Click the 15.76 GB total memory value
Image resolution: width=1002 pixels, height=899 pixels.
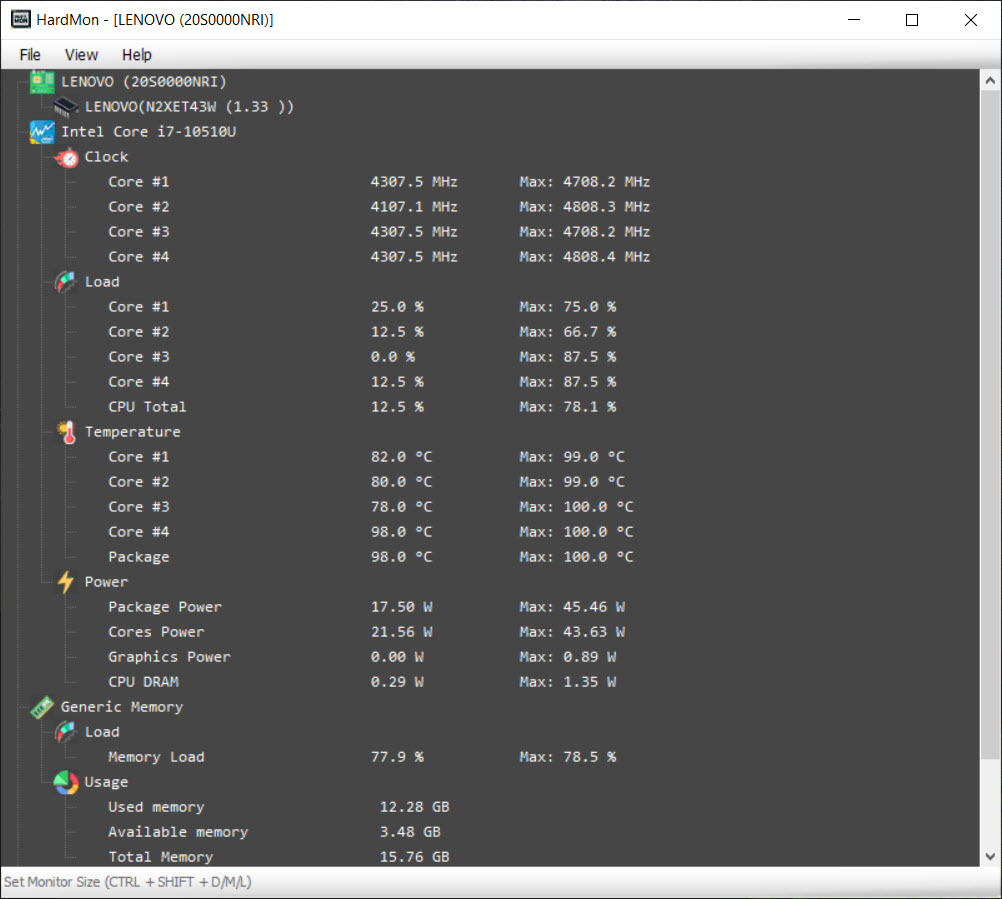coord(414,857)
